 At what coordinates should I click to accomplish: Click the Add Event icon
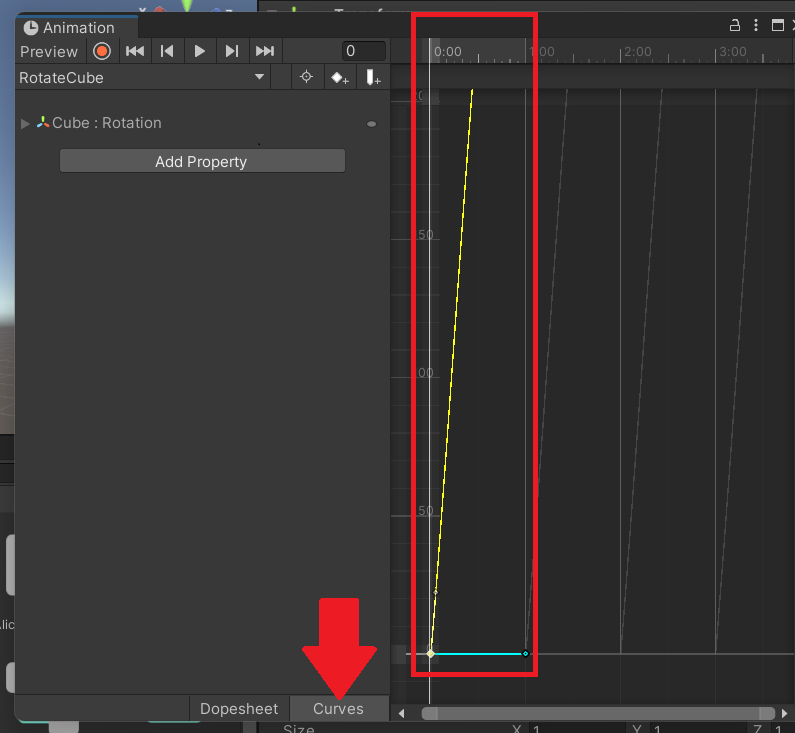[372, 77]
